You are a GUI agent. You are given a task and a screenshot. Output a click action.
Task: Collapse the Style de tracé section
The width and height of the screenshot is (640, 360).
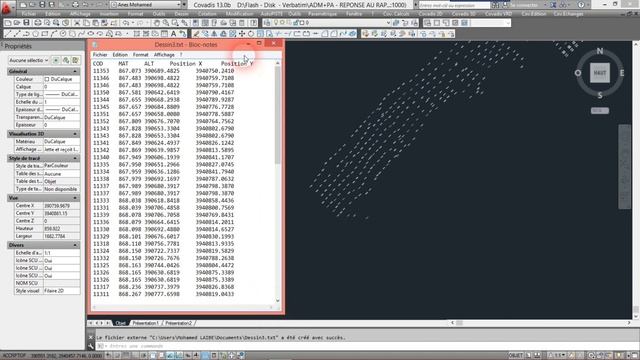tap(75, 158)
